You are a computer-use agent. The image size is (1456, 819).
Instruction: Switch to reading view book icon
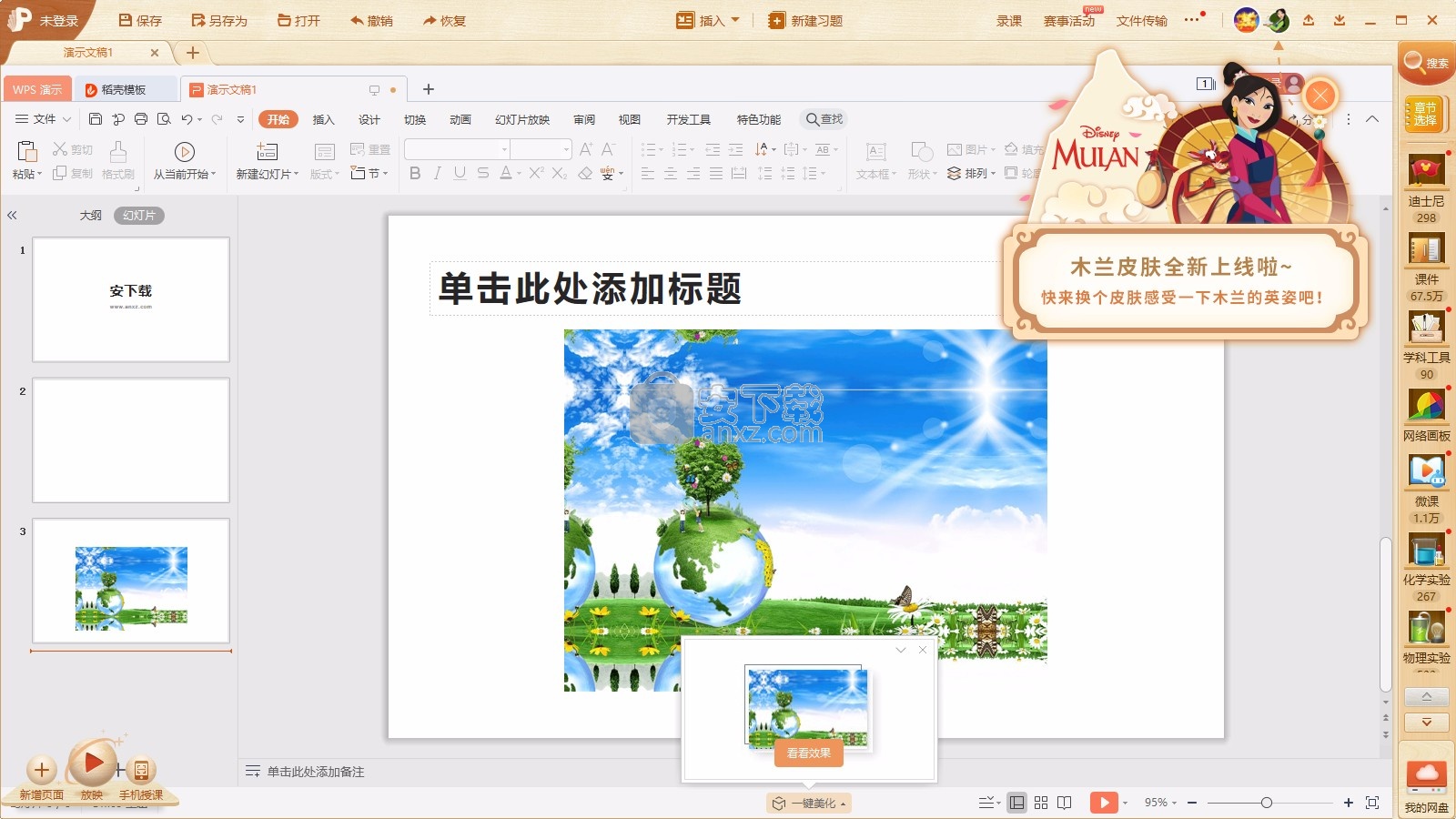point(1065,803)
